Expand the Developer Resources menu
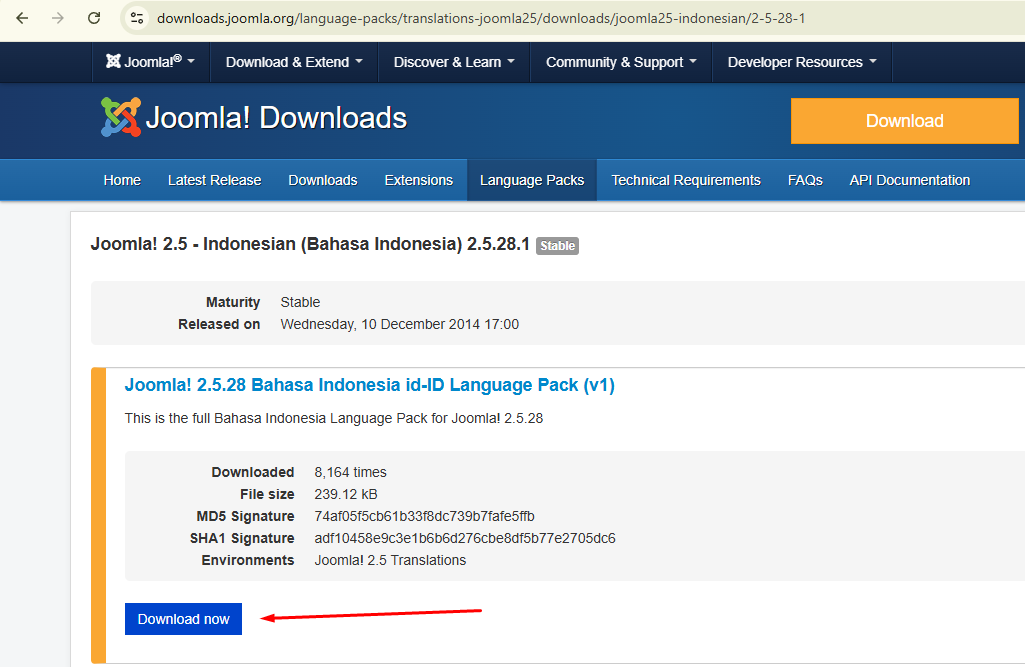The width and height of the screenshot is (1025, 667). click(x=801, y=62)
